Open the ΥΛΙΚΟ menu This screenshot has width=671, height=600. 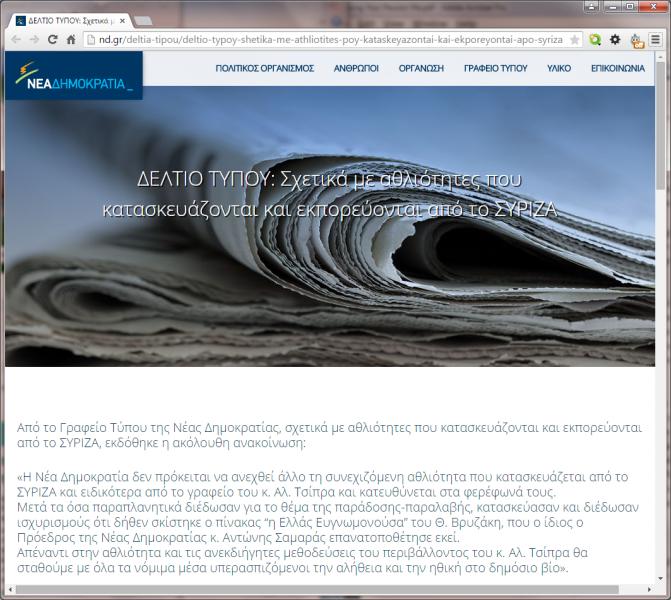click(x=559, y=68)
